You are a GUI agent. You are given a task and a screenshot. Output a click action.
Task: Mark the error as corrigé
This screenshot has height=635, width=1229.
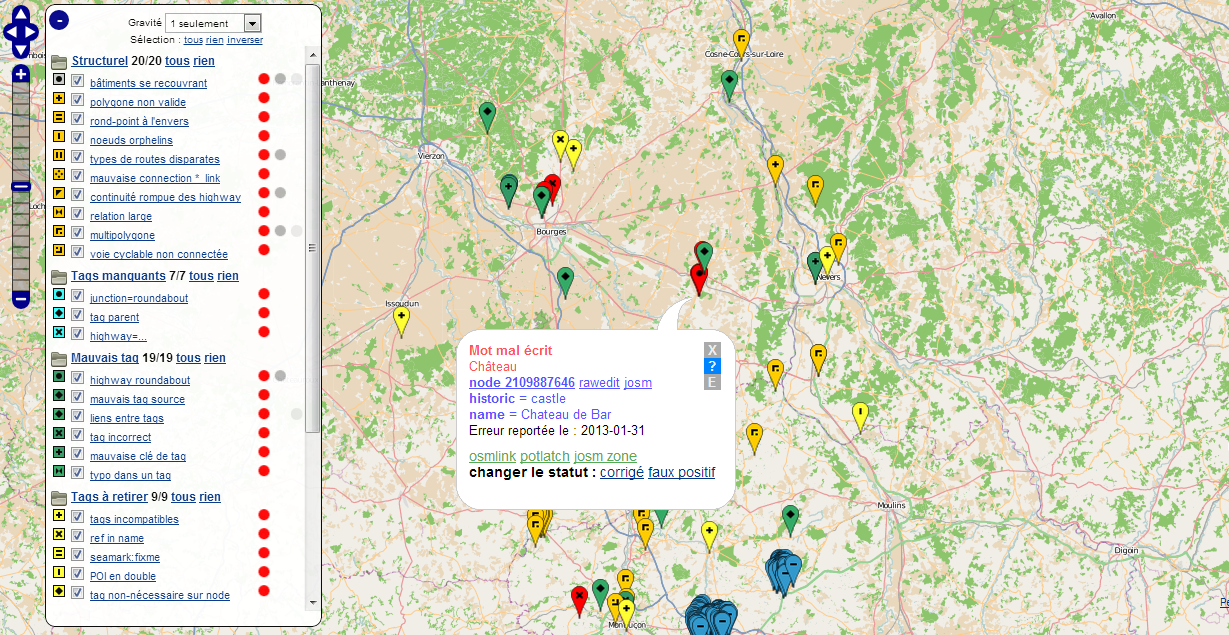[x=621, y=472]
